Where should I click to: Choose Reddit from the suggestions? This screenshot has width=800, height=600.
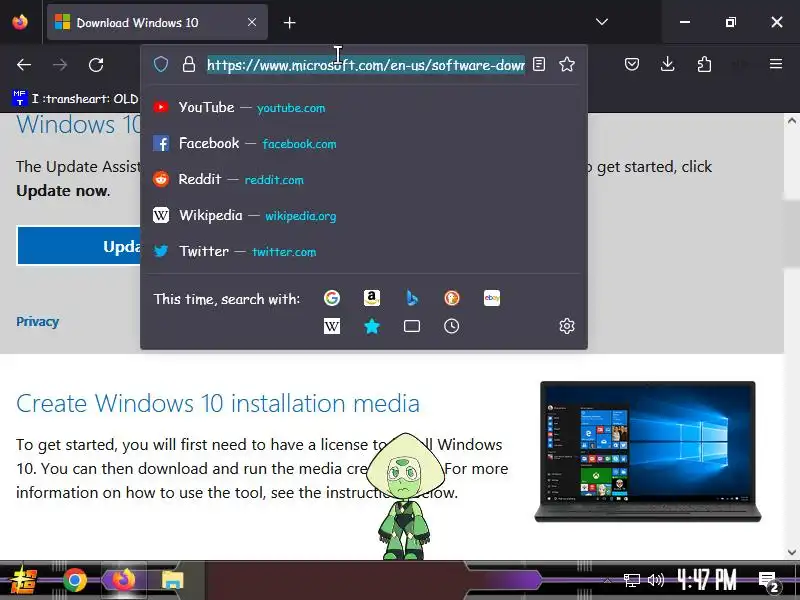364,179
